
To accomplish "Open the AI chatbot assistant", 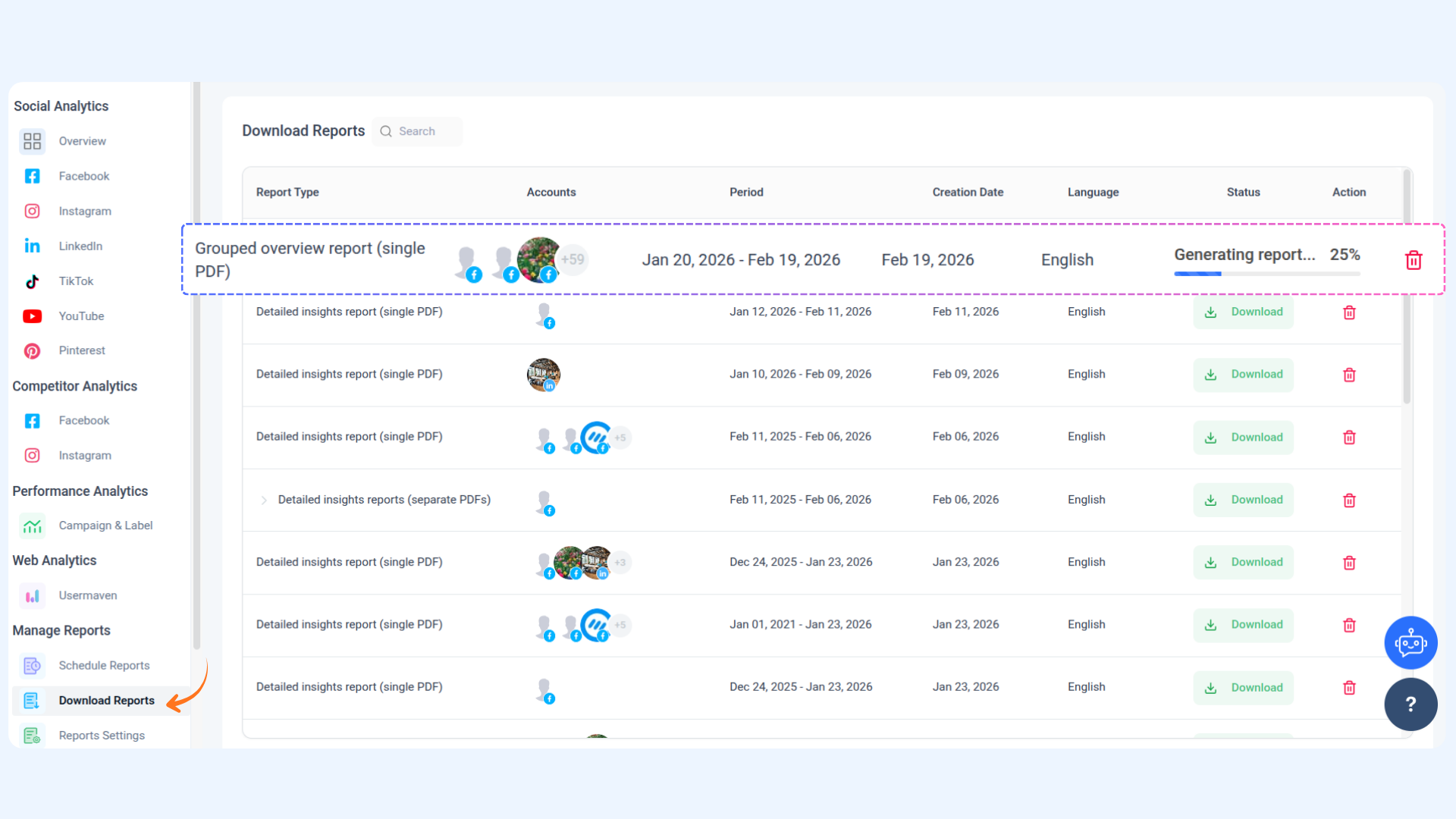I will (1410, 642).
